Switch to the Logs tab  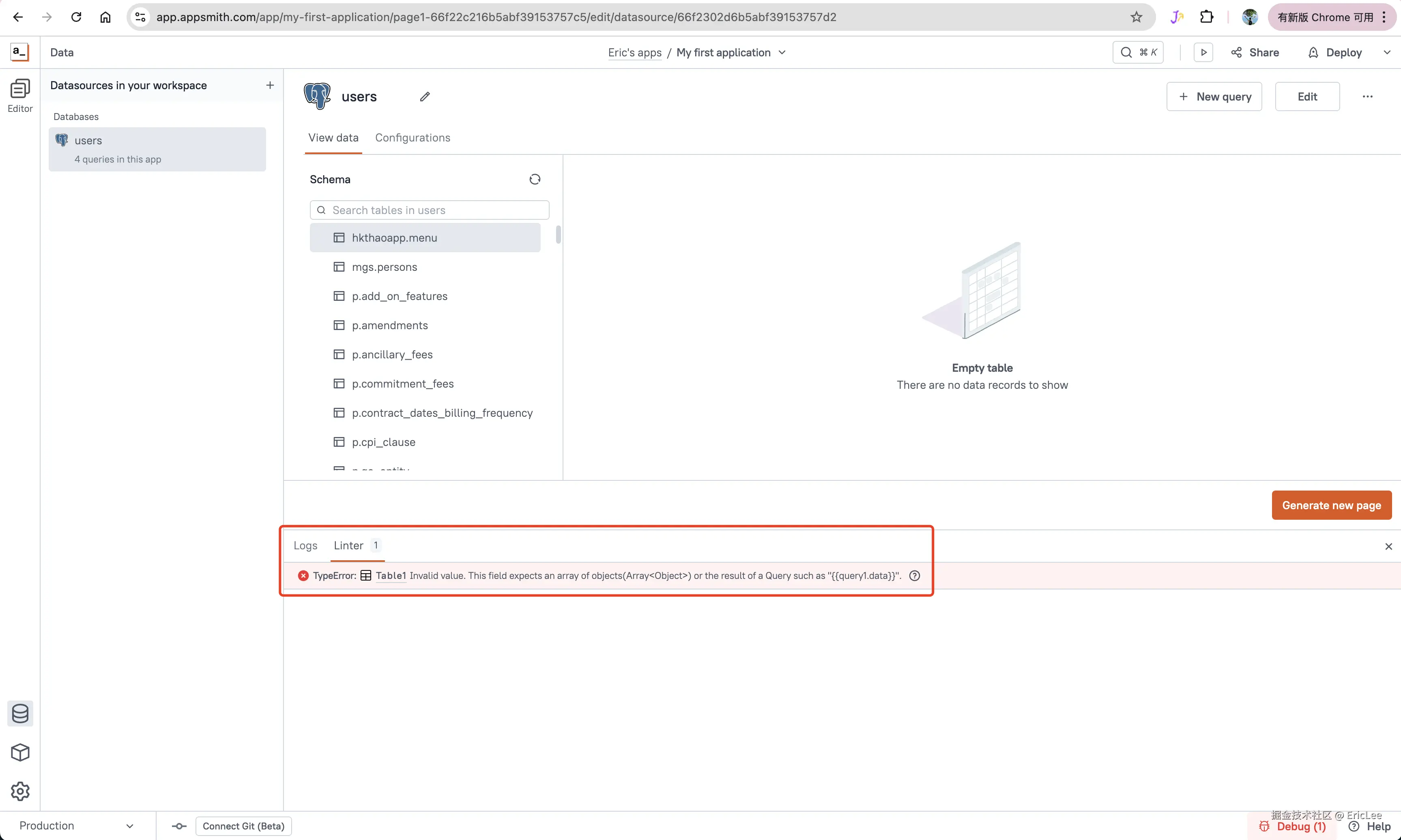pyautogui.click(x=305, y=546)
